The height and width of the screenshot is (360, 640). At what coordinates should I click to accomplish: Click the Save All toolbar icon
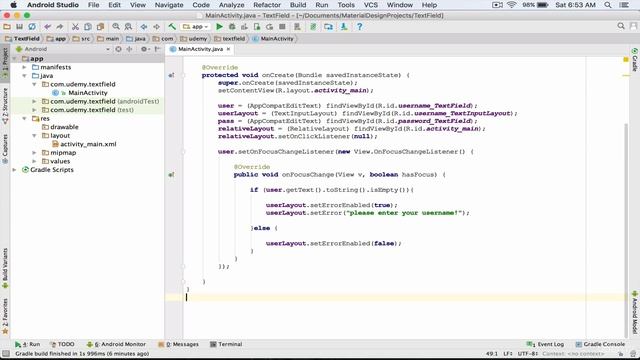(x=19, y=27)
